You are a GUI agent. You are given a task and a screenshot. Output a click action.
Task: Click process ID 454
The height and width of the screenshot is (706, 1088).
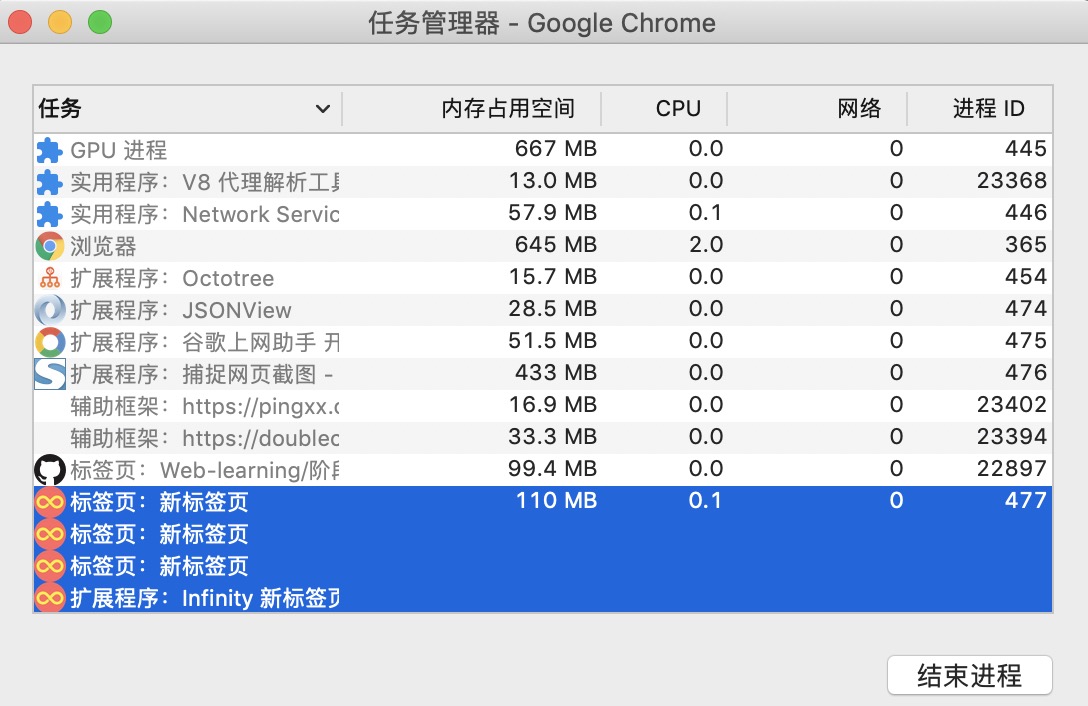coord(1026,276)
